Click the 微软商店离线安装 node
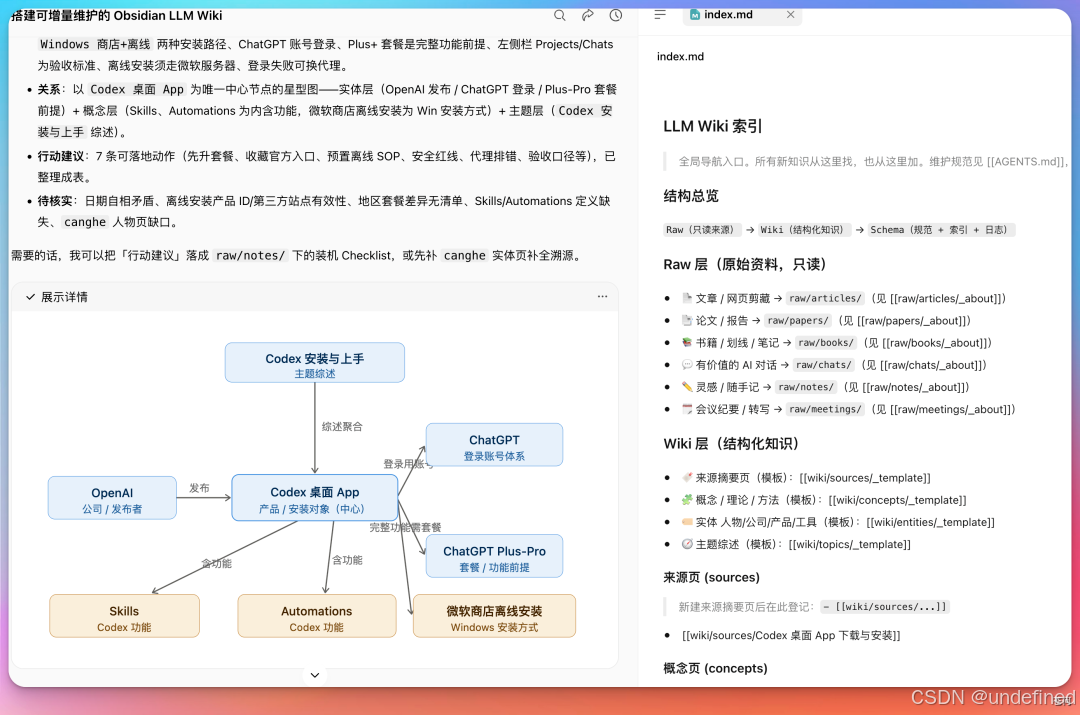 coord(495,616)
